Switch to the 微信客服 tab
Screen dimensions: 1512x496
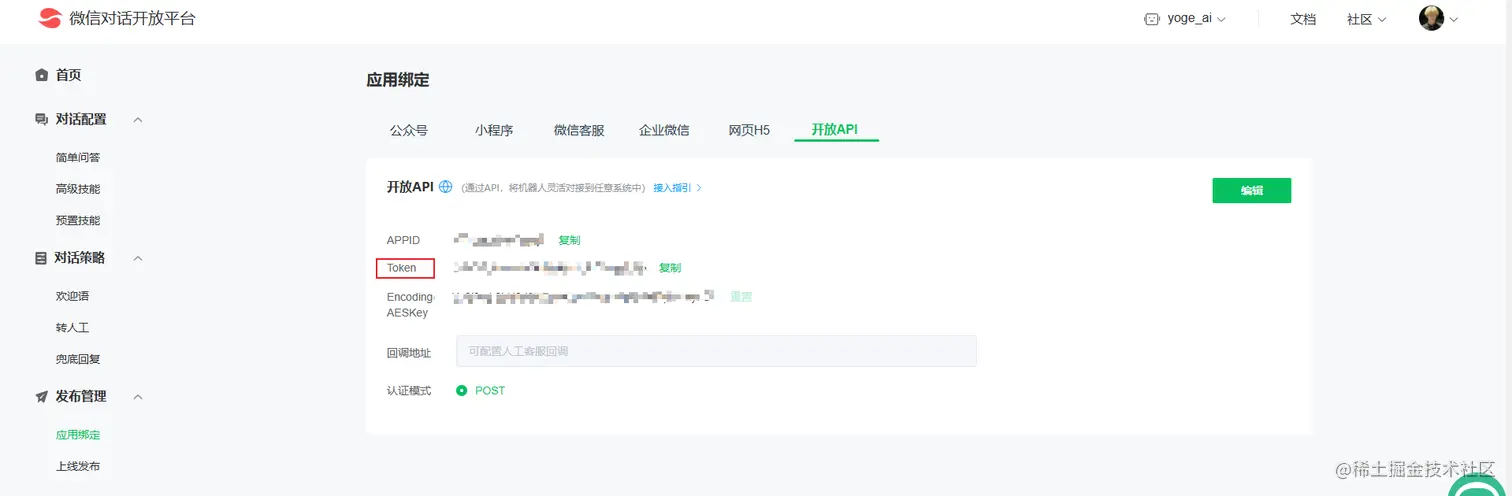(x=579, y=130)
